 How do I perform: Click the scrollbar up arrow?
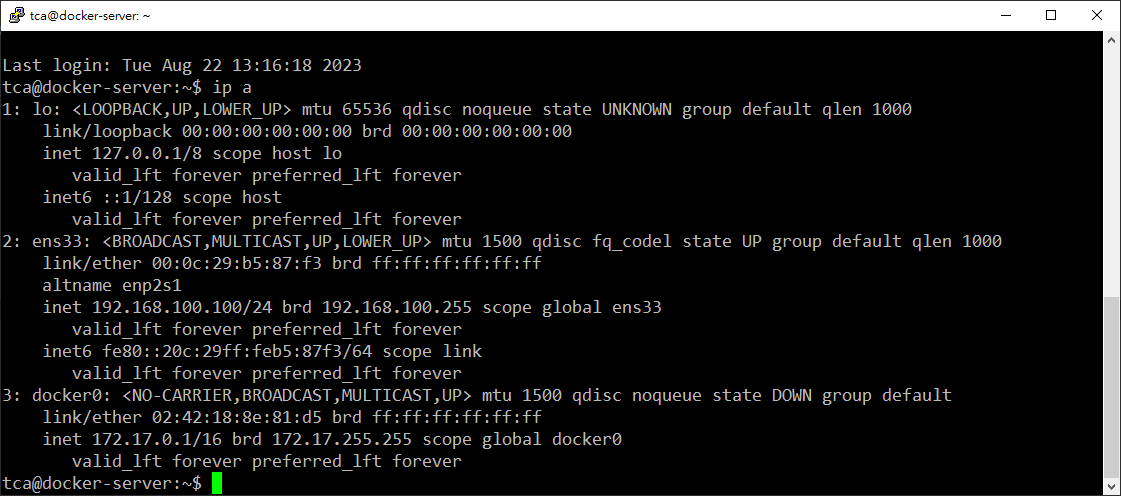1110,41
